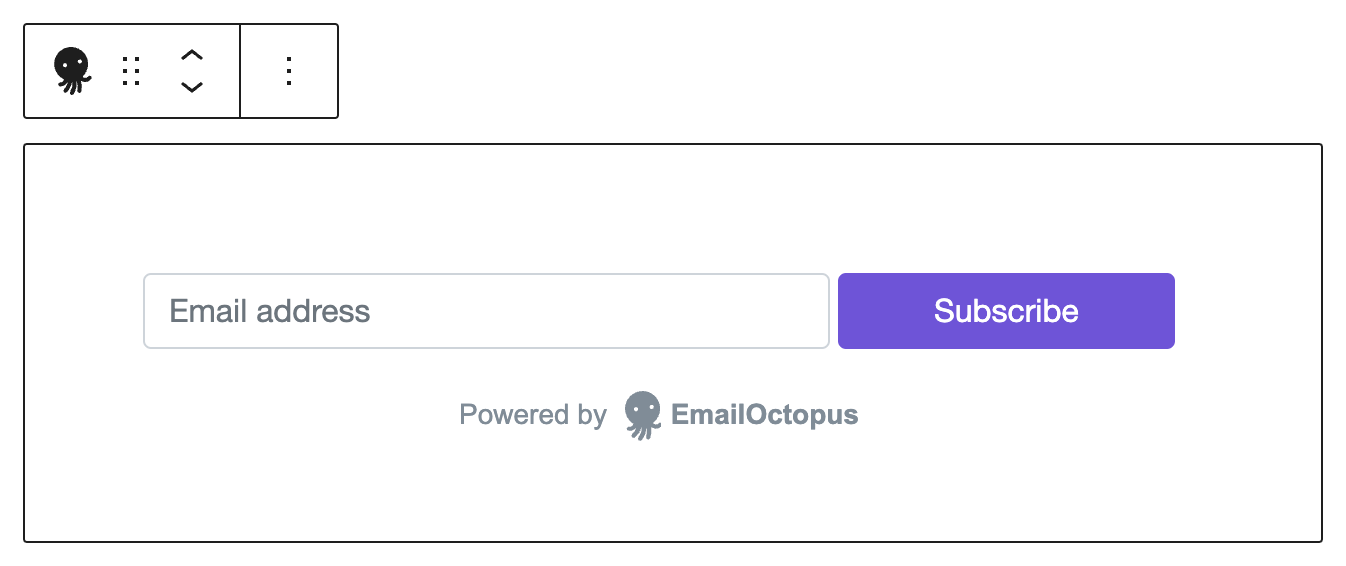This screenshot has width=1346, height=566.
Task: Open block options three-dot menu
Action: (289, 71)
